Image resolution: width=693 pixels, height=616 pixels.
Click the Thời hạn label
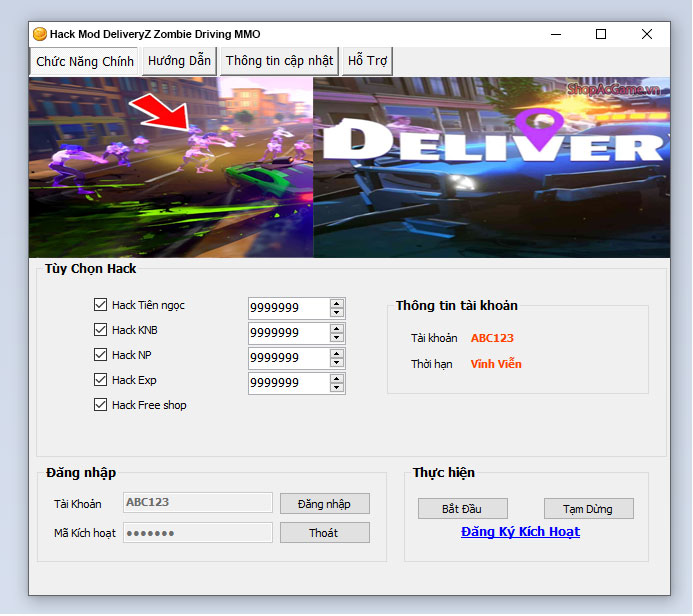point(431,365)
